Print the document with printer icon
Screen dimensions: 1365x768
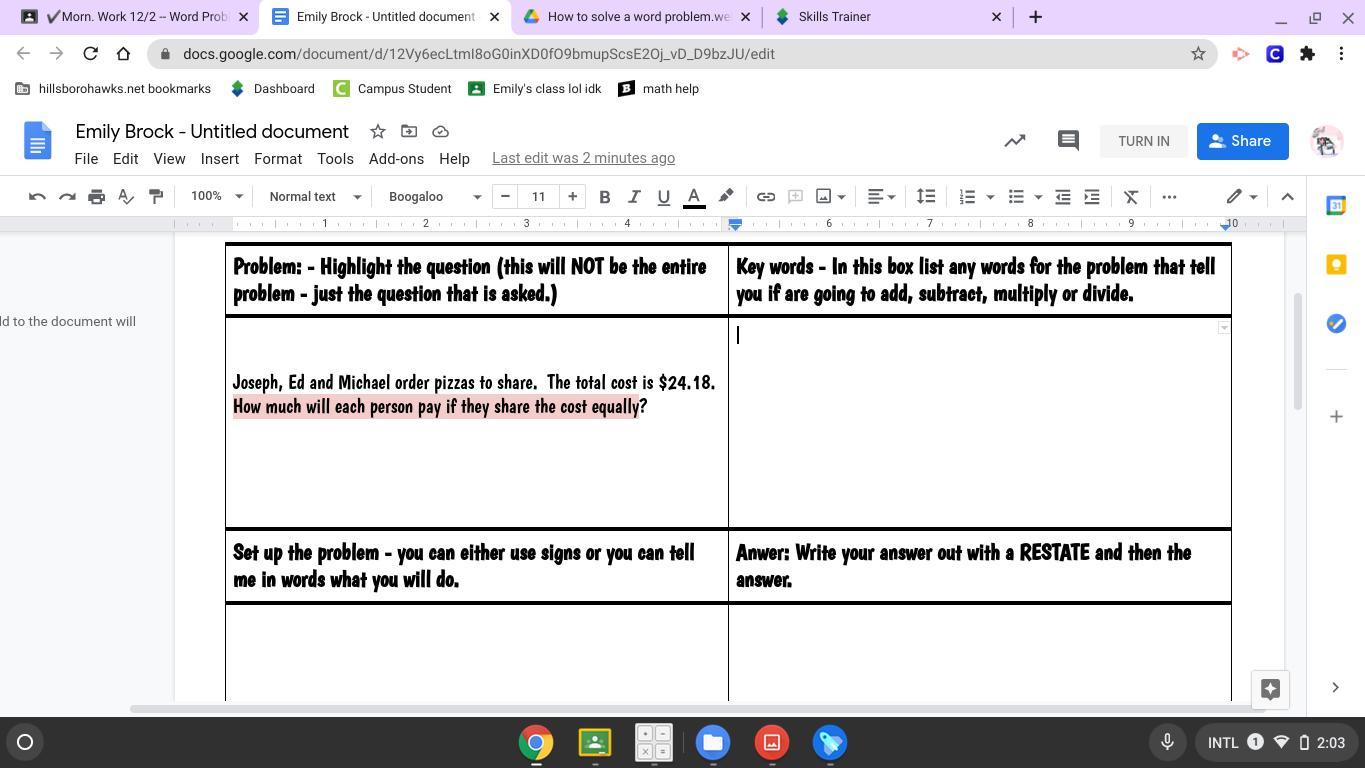pyautogui.click(x=96, y=197)
